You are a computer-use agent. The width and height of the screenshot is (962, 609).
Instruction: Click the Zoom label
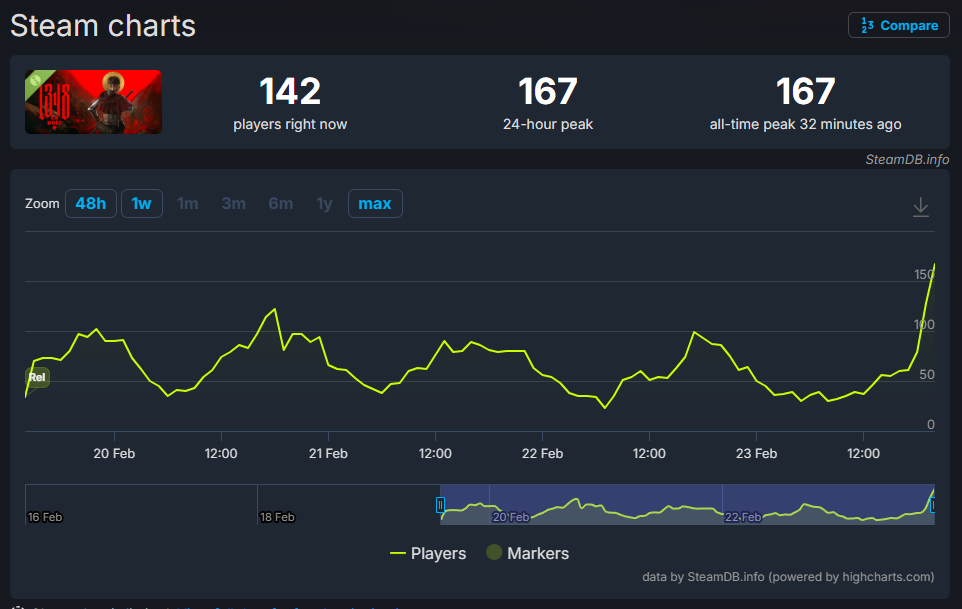(42, 204)
